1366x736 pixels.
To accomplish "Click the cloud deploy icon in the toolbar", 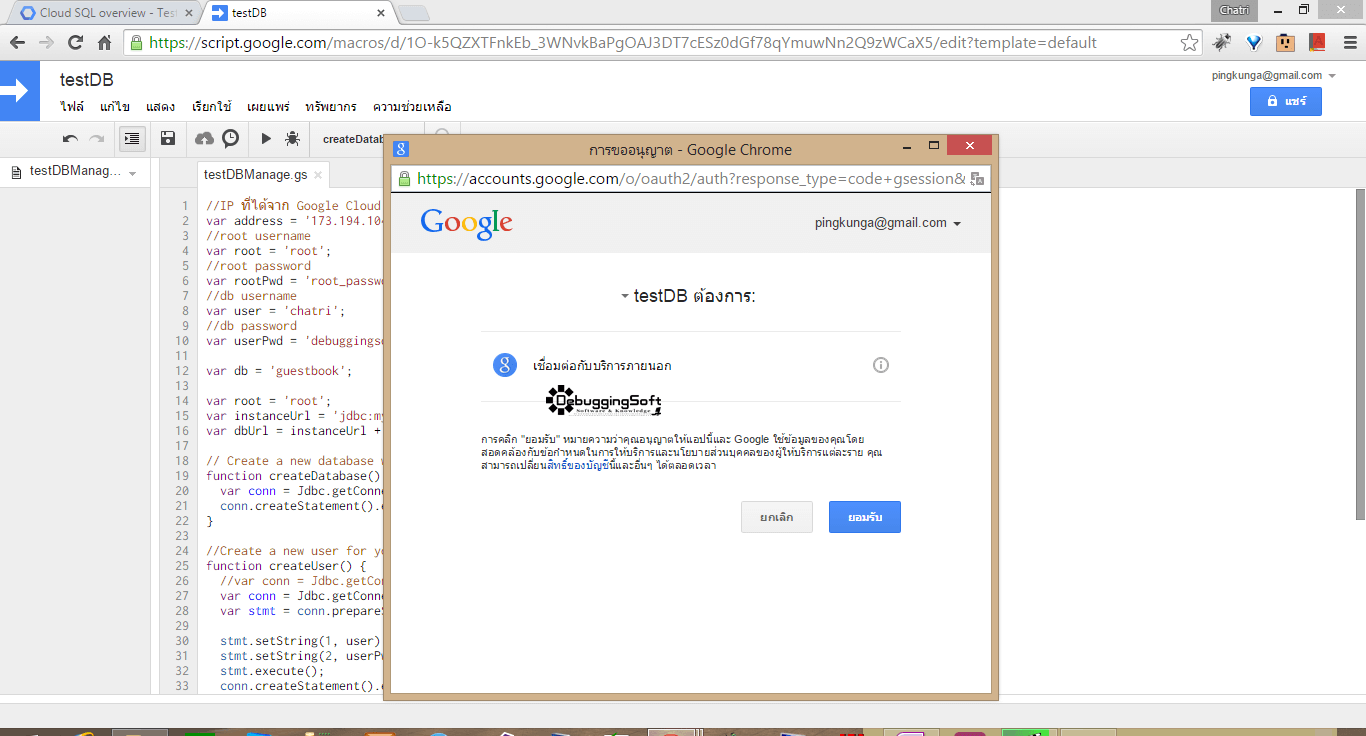I will [204, 139].
